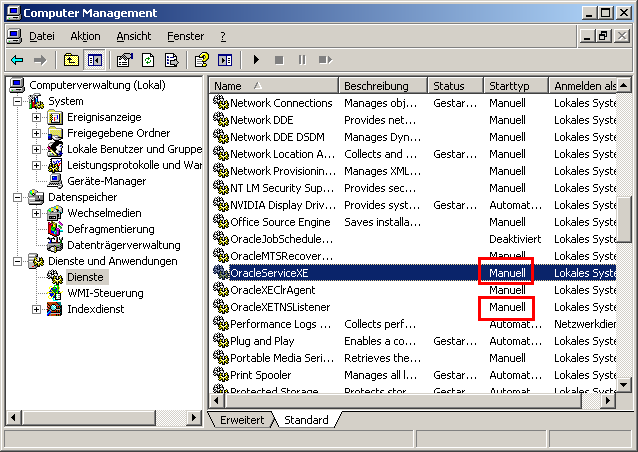Click the Geräte-Manager tree icon
The image size is (638, 452).
tap(55, 181)
